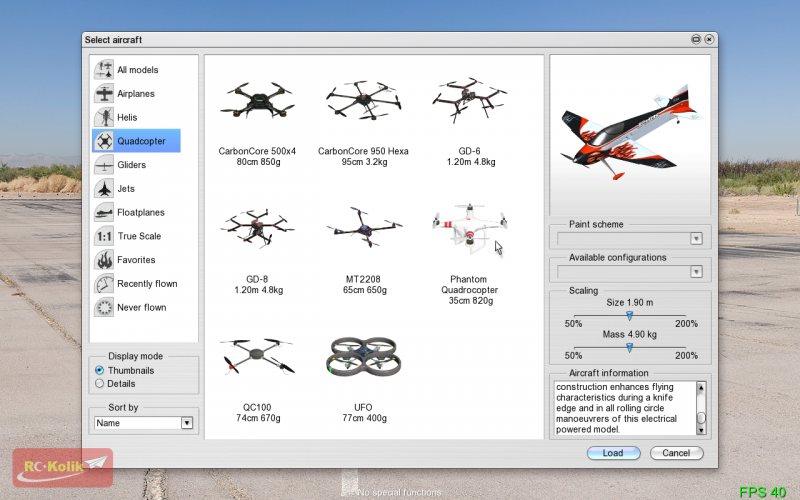Screen dimensions: 800x500
Task: Click the Never flown label text
Action: coord(142,307)
